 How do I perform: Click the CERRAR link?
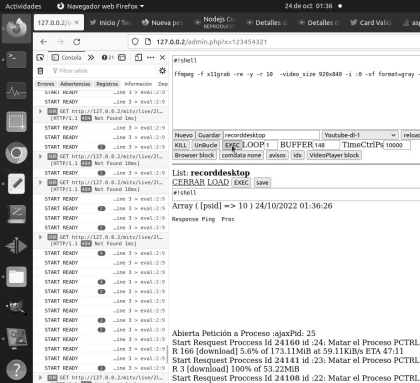(188, 182)
